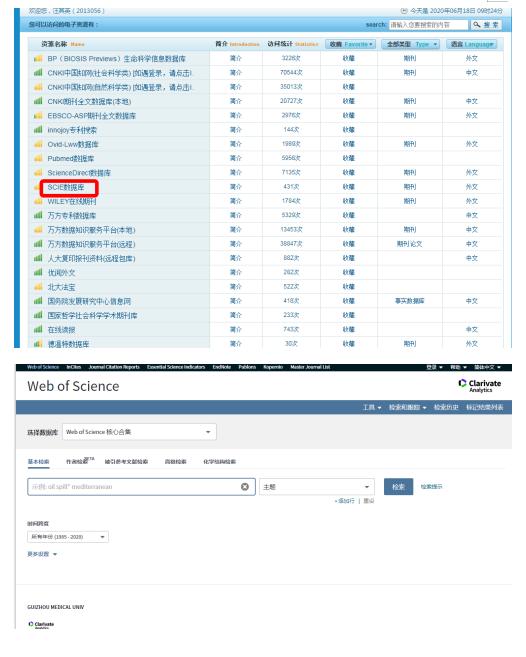Image resolution: width=526 pixels, height=657 pixels.
Task: Open the topic field dropdown next to search box
Action: pyautogui.click(x=316, y=486)
